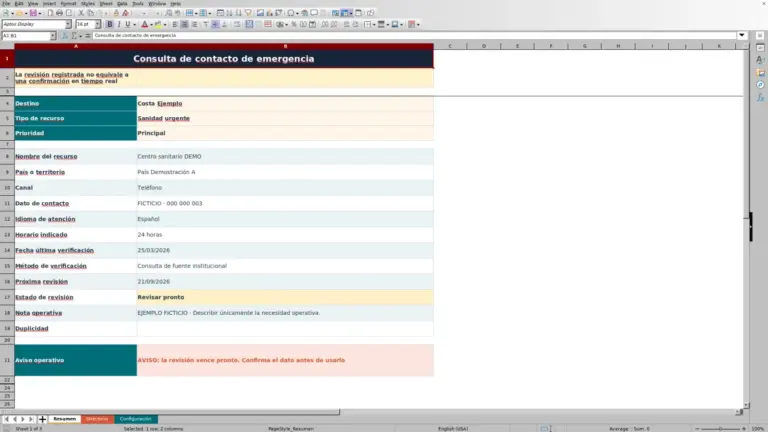Select the Resumen sheet tab

64,419
